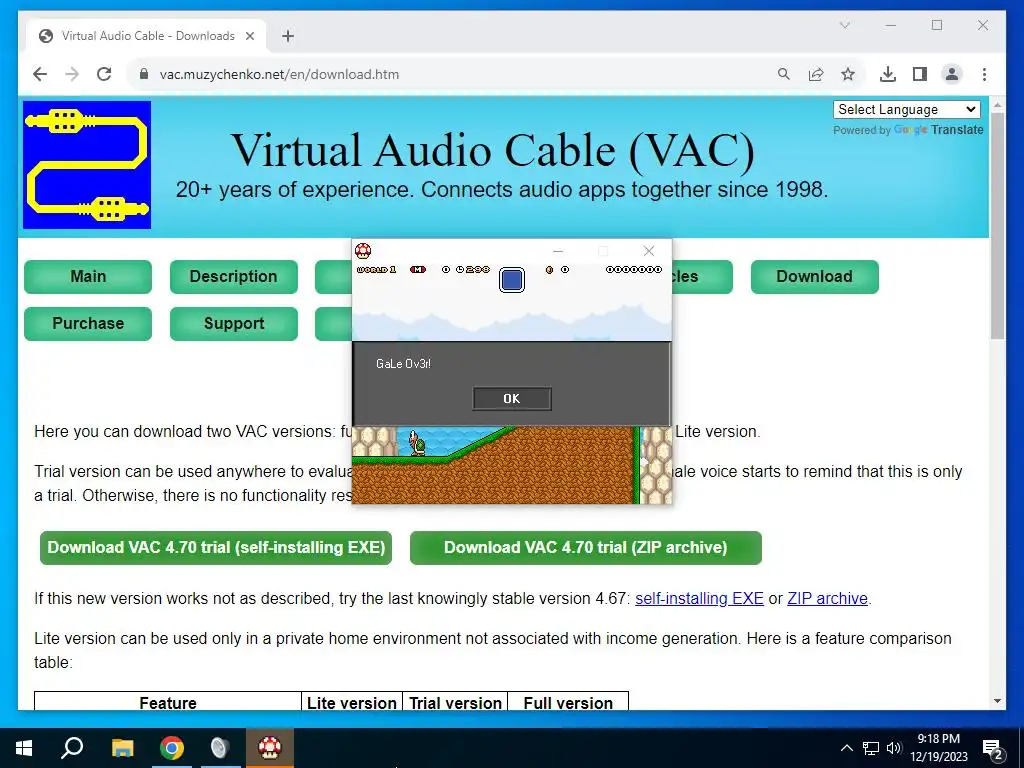Click the blue reserve item box in game

512,280
